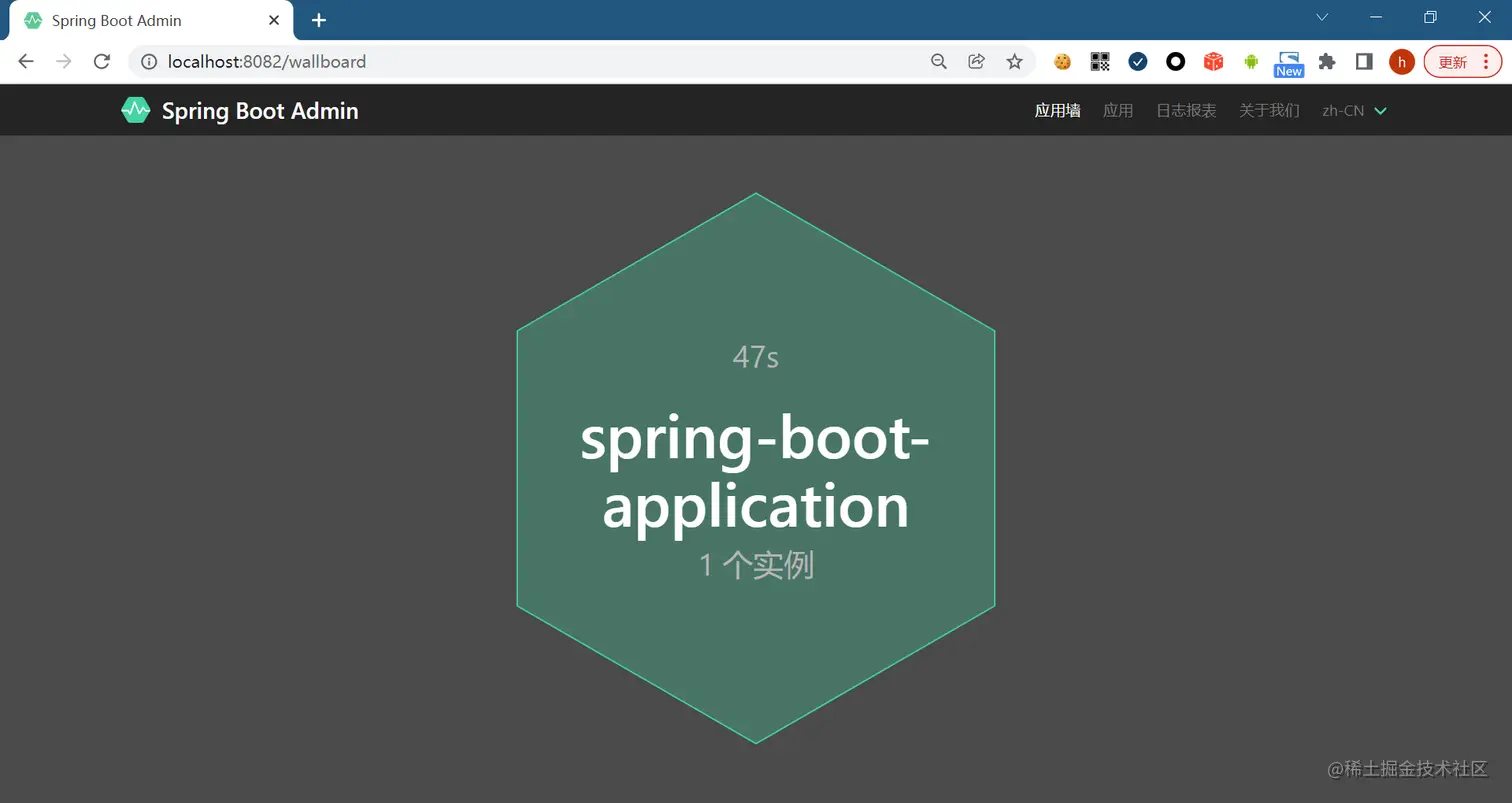Close the browser window
Viewport: 1512px width, 803px height.
[x=1485, y=17]
